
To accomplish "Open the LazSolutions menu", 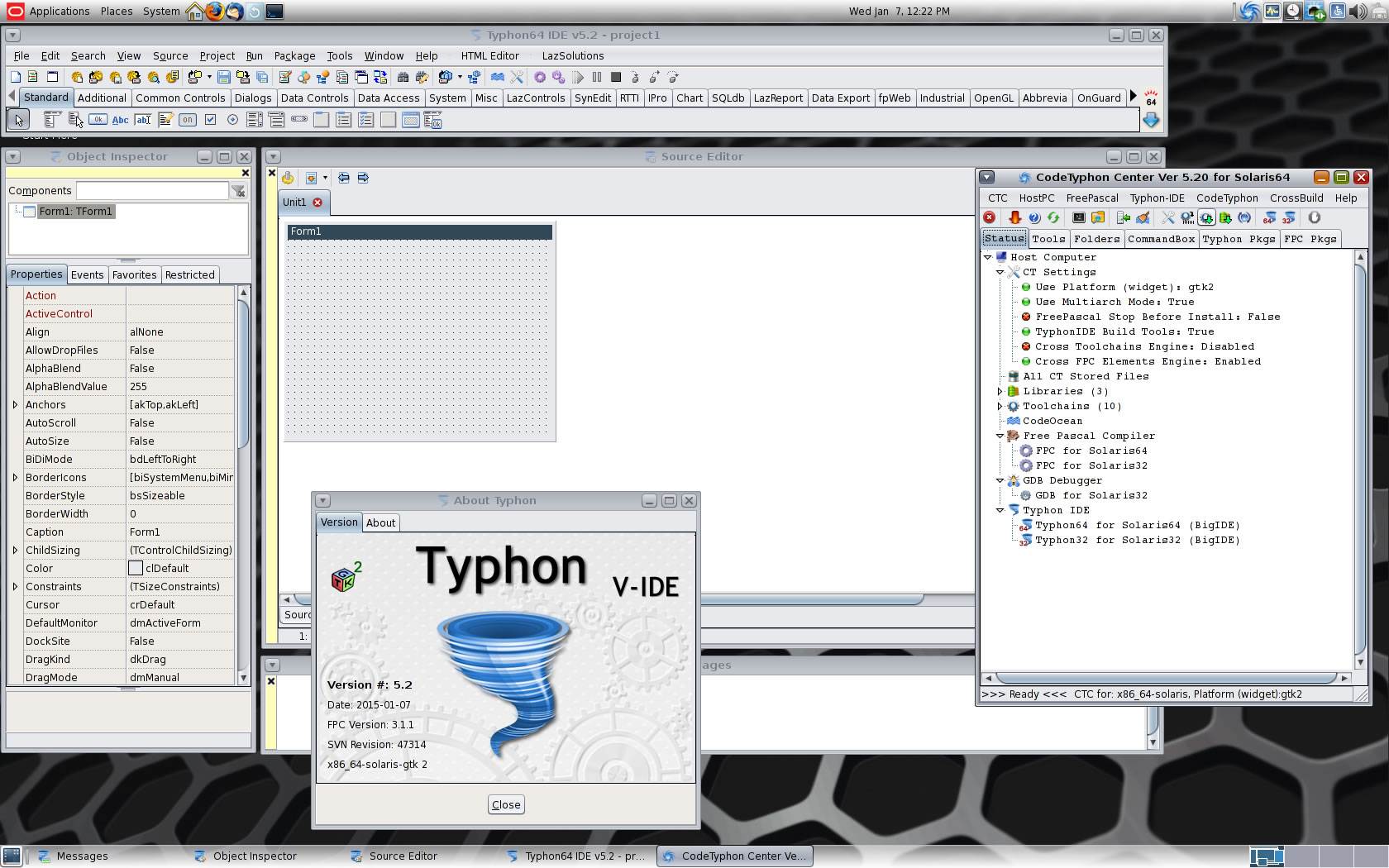I will [x=572, y=56].
